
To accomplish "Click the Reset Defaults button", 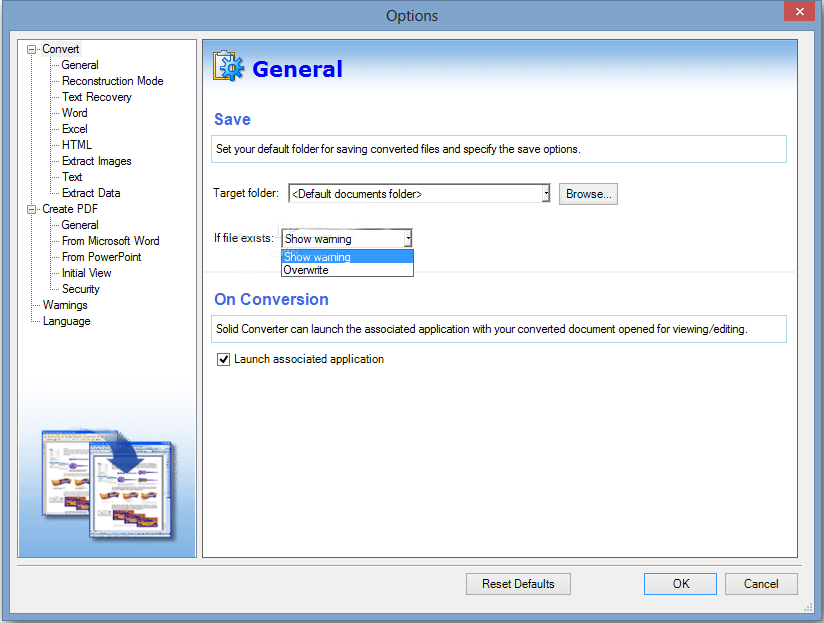I will point(518,584).
